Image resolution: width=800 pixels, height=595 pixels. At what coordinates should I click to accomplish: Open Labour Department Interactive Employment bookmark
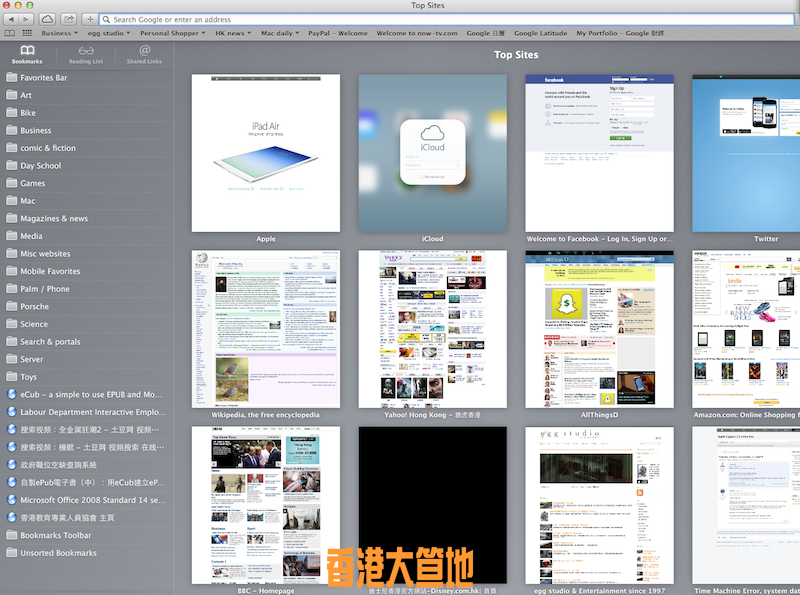coord(87,412)
